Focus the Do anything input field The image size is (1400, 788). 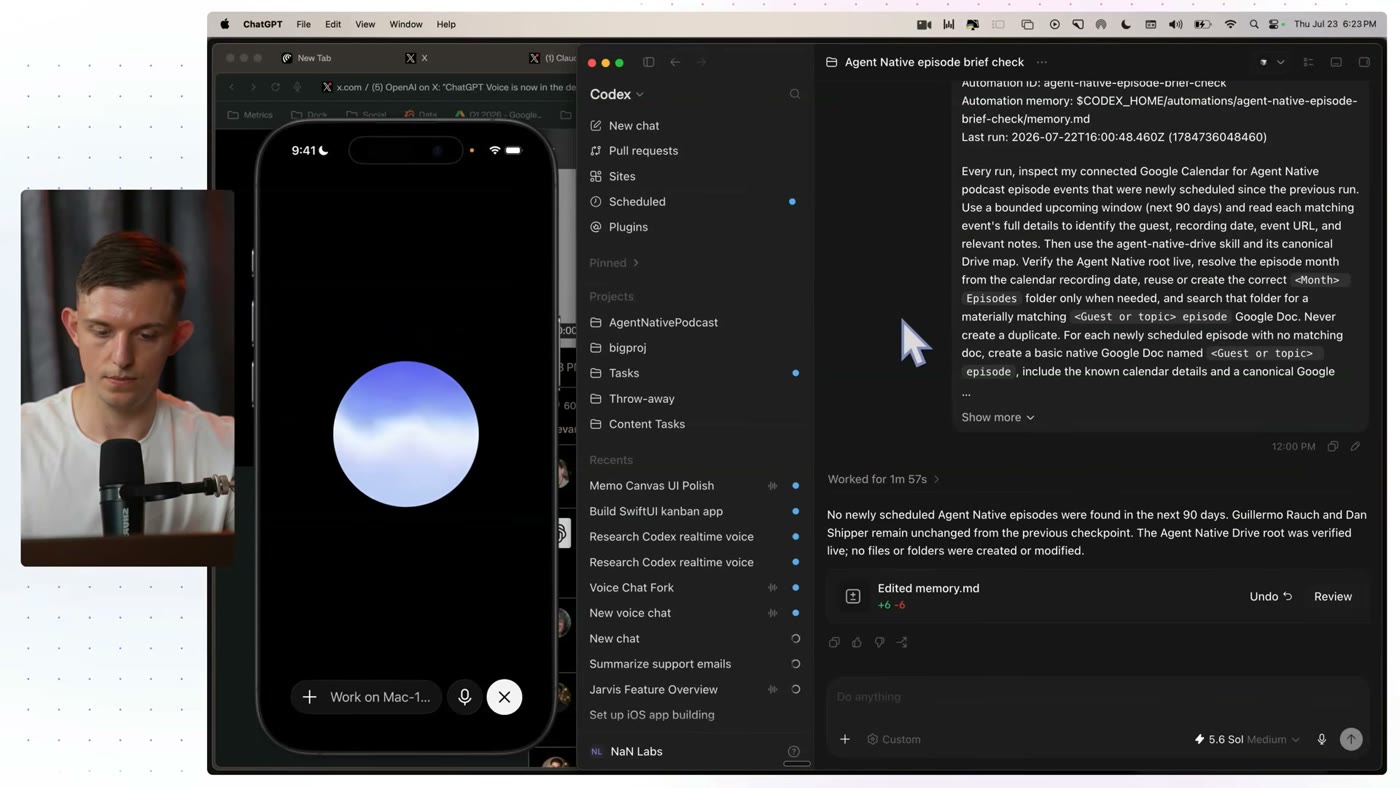(x=1097, y=697)
